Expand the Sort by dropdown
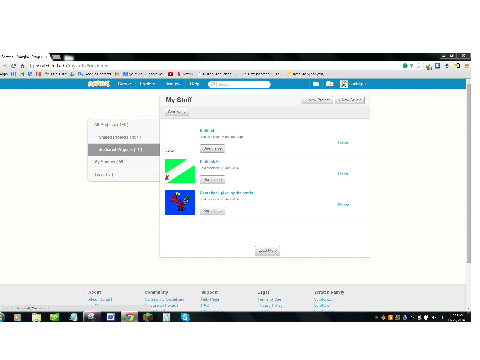 pos(177,112)
